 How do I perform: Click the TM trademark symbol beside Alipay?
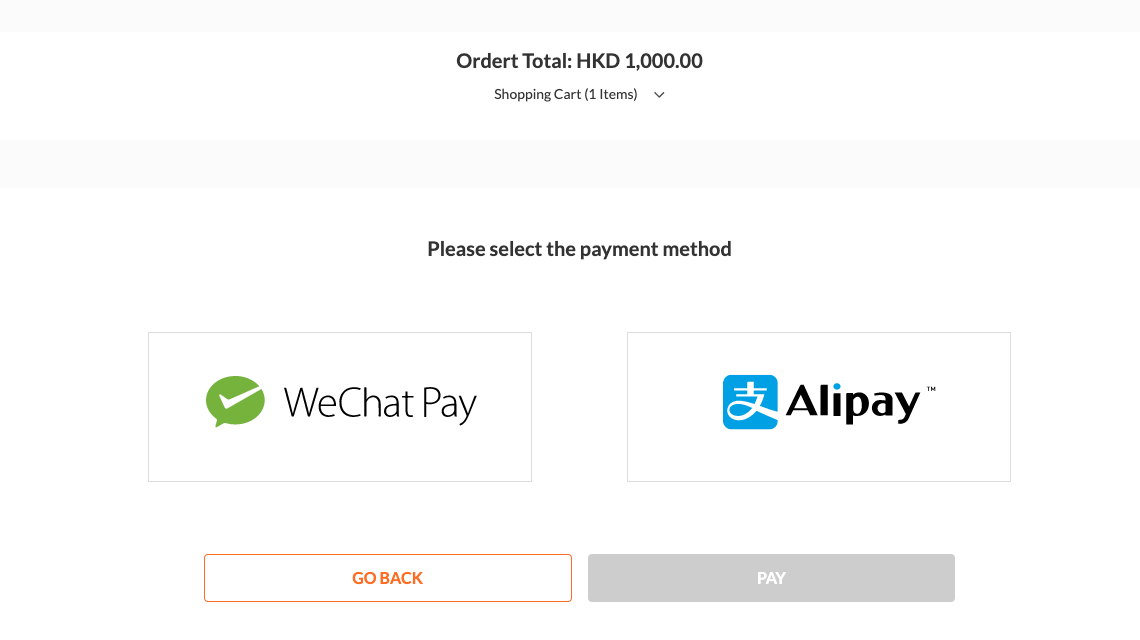tap(931, 389)
